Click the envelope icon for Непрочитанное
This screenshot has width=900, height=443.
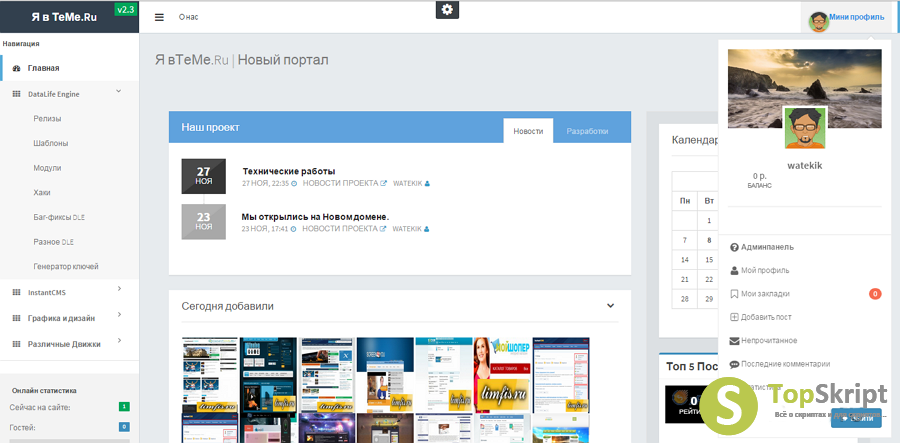tap(734, 341)
